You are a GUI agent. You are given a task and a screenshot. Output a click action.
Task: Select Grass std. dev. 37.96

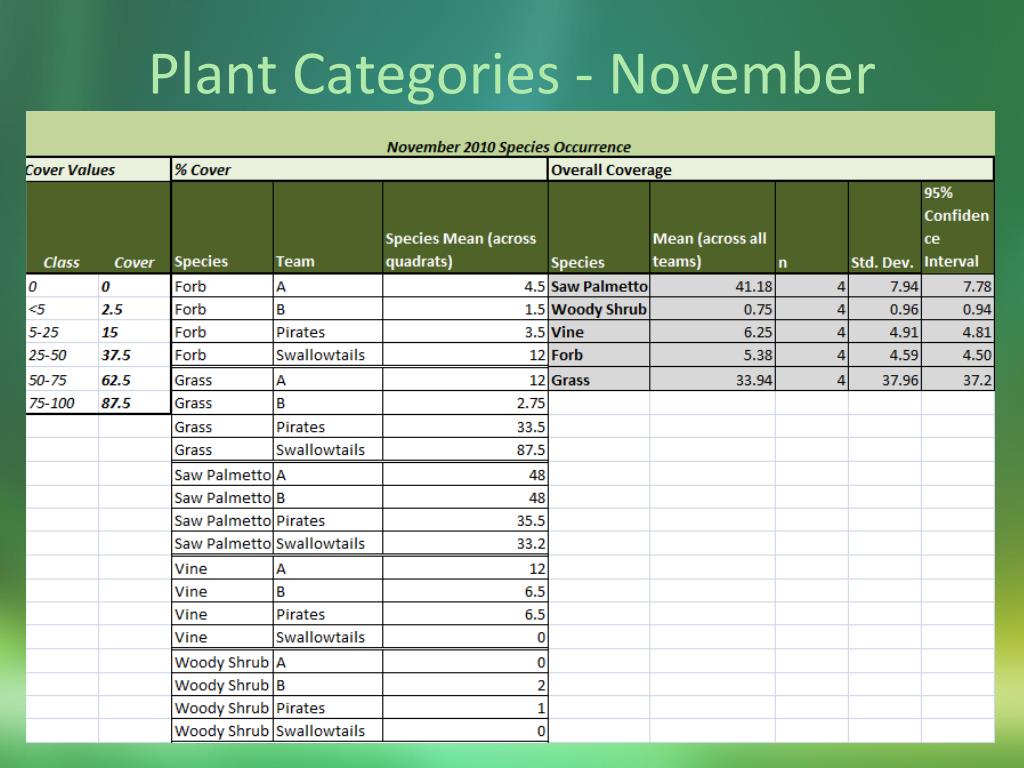pyautogui.click(x=885, y=380)
